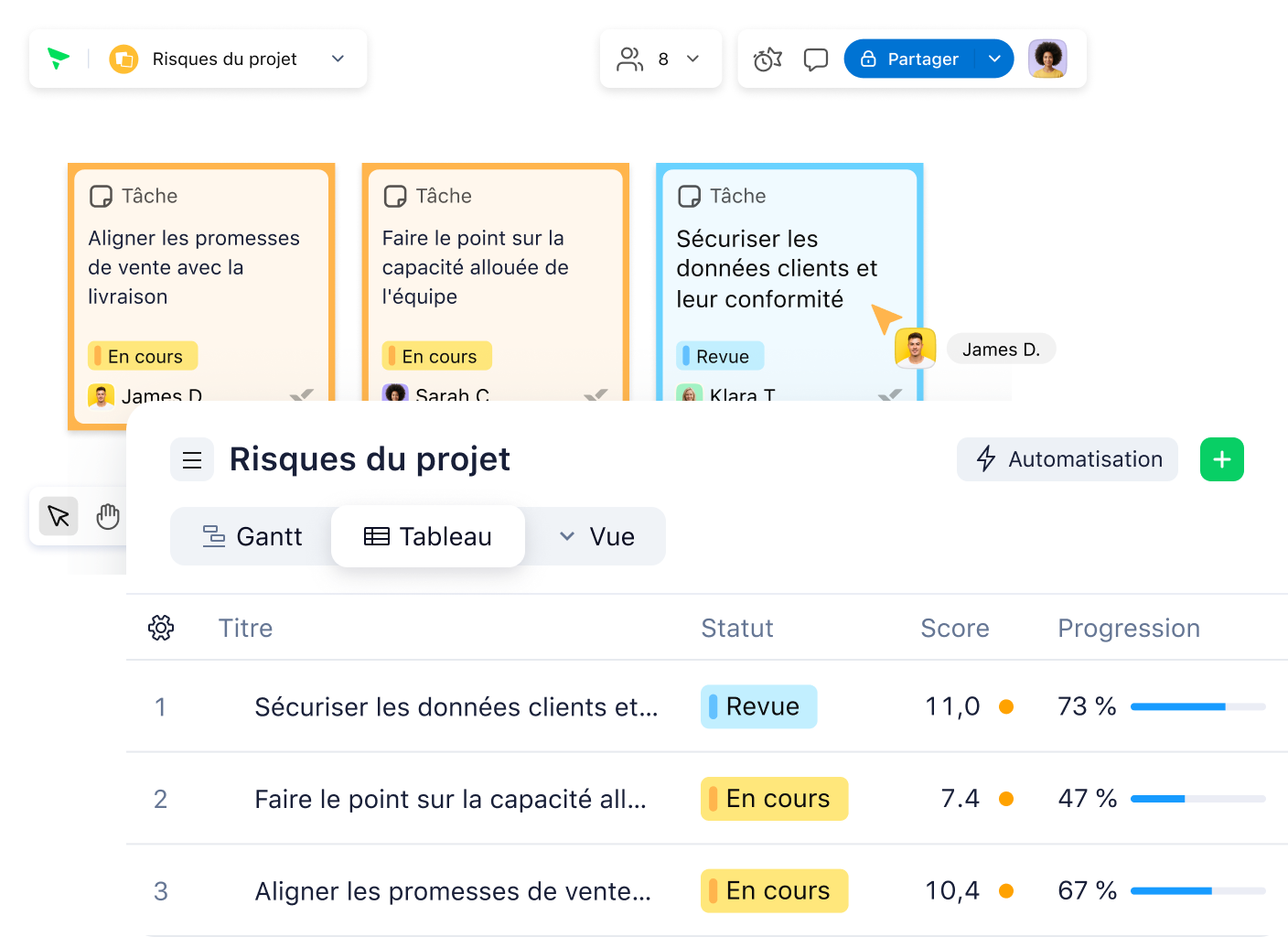This screenshot has height=937, width=1288.
Task: Click score value 7.4
Action: (x=961, y=799)
